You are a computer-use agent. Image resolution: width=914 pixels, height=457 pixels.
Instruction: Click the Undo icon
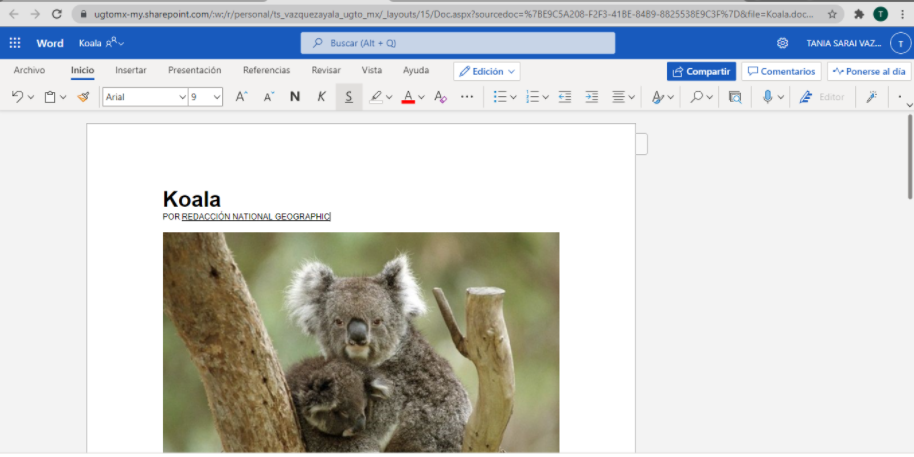point(17,97)
